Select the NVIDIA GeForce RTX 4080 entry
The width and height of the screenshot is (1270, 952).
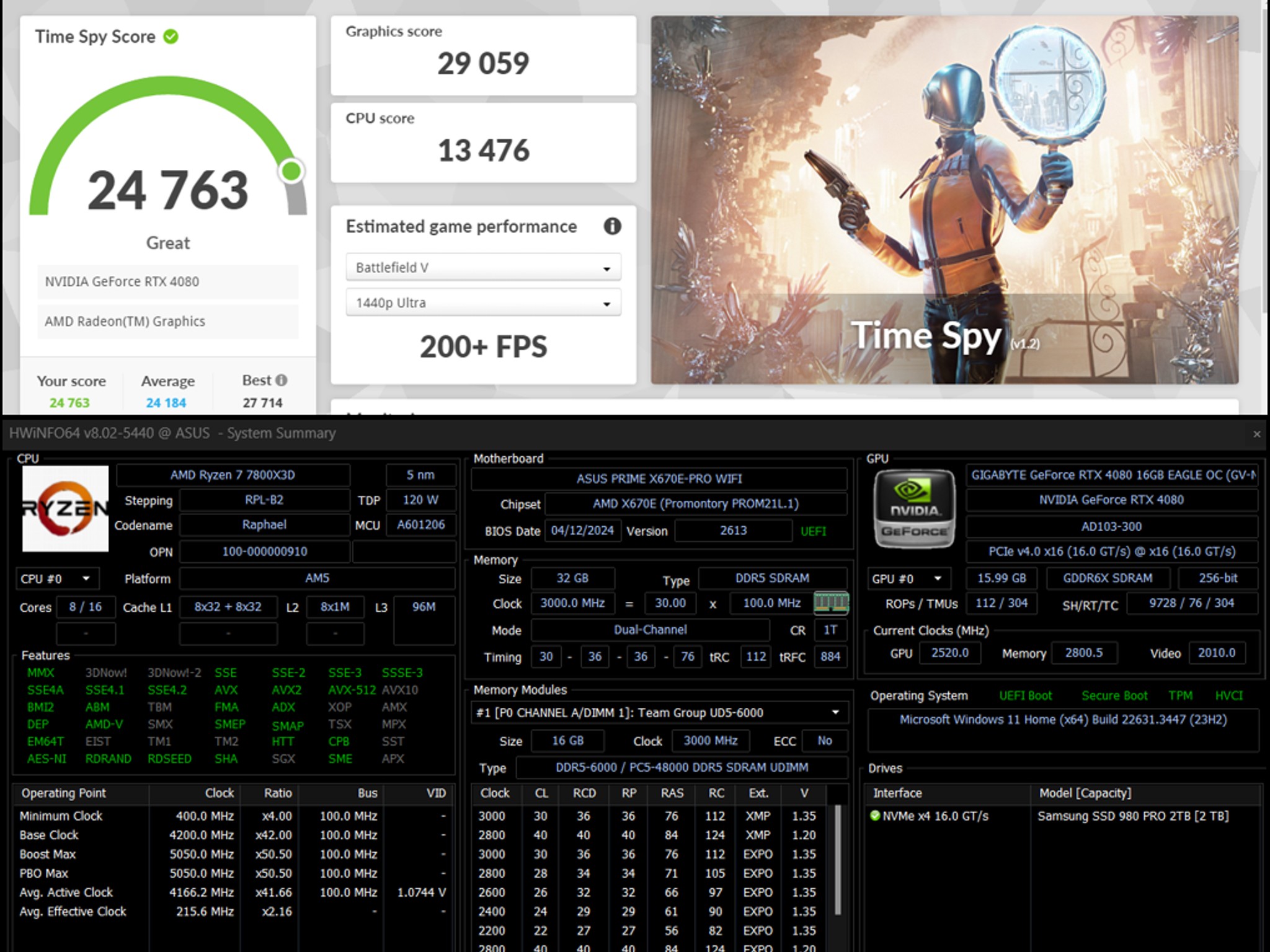tap(167, 281)
